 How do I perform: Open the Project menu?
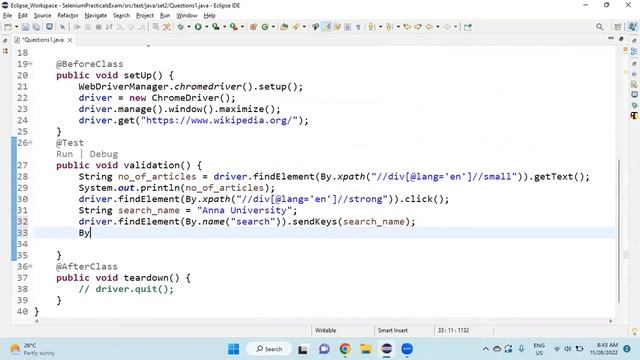(145, 16)
